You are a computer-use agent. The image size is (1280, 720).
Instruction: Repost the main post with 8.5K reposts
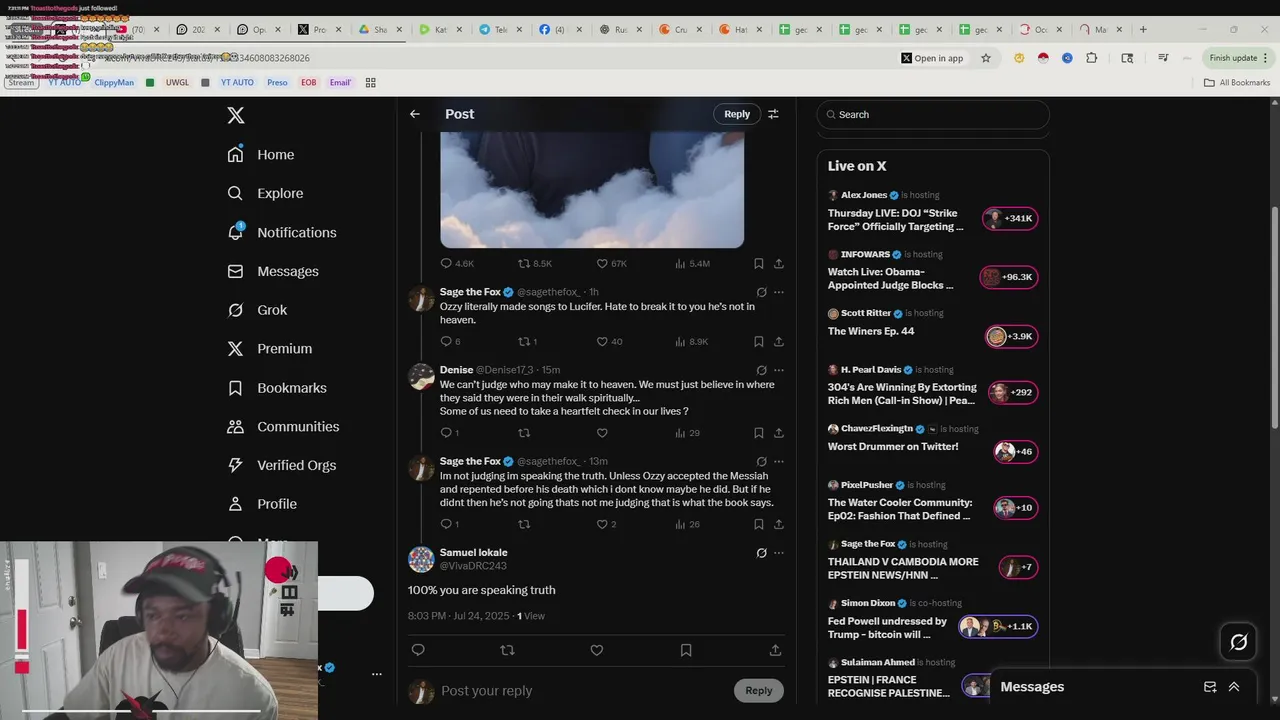coord(523,264)
